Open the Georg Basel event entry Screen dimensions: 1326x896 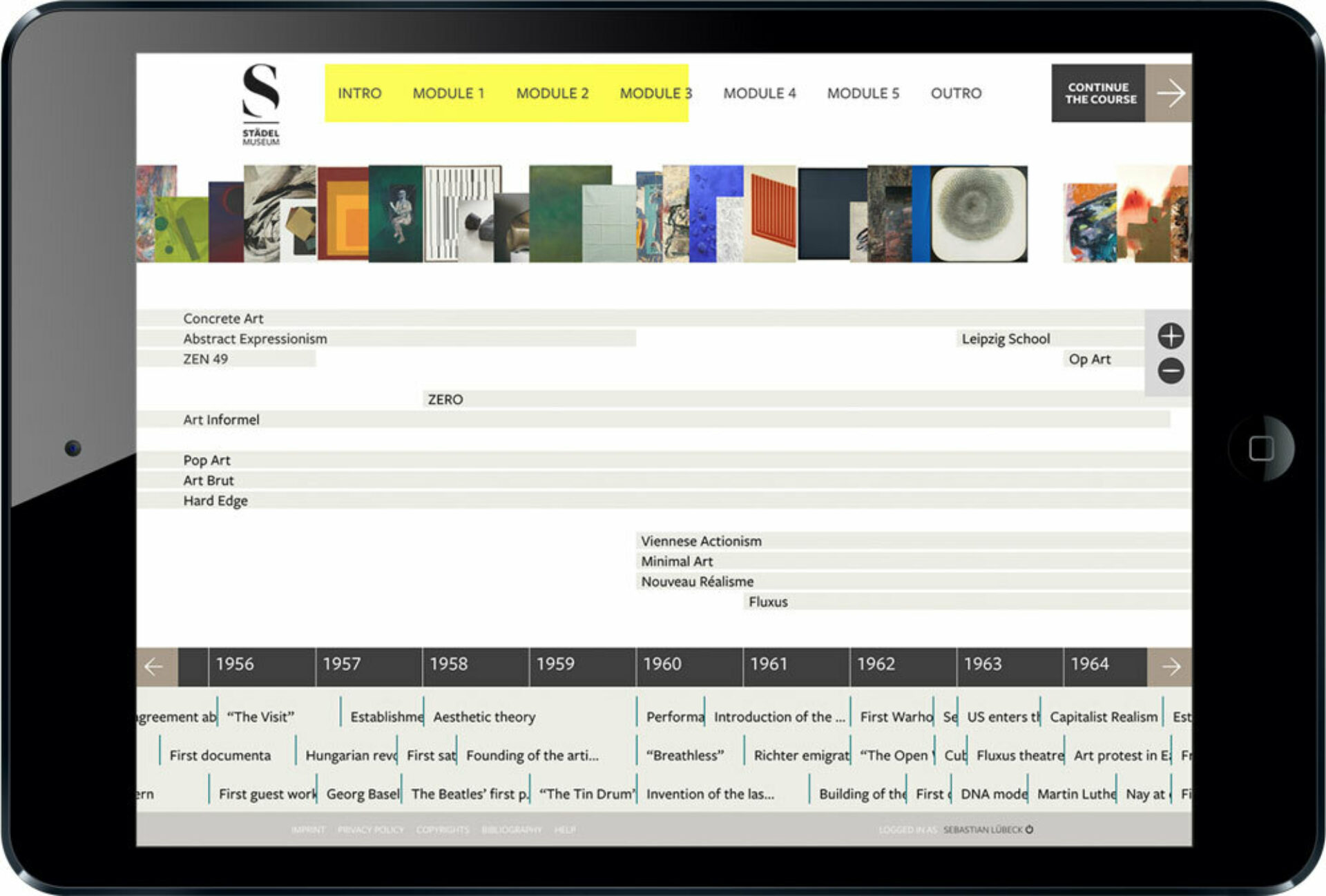(363, 794)
